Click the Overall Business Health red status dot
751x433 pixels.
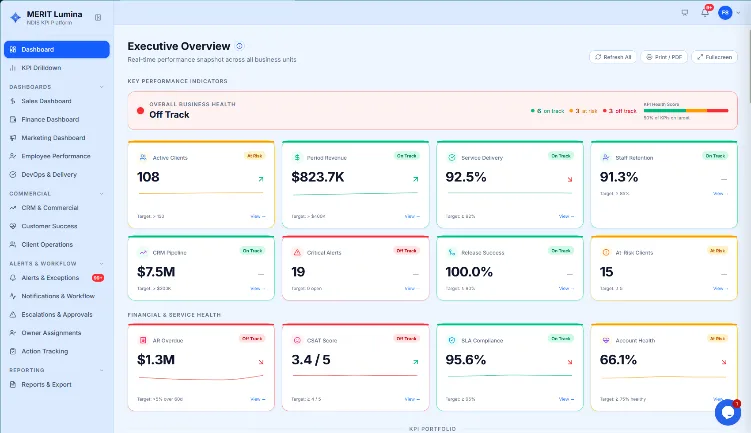tap(140, 111)
